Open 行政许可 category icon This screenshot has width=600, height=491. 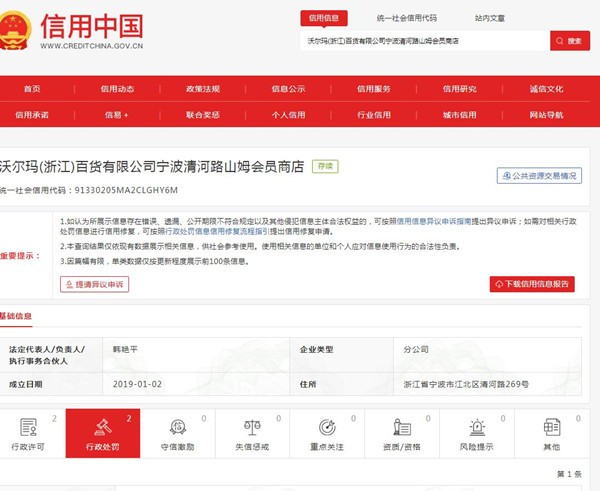28,427
